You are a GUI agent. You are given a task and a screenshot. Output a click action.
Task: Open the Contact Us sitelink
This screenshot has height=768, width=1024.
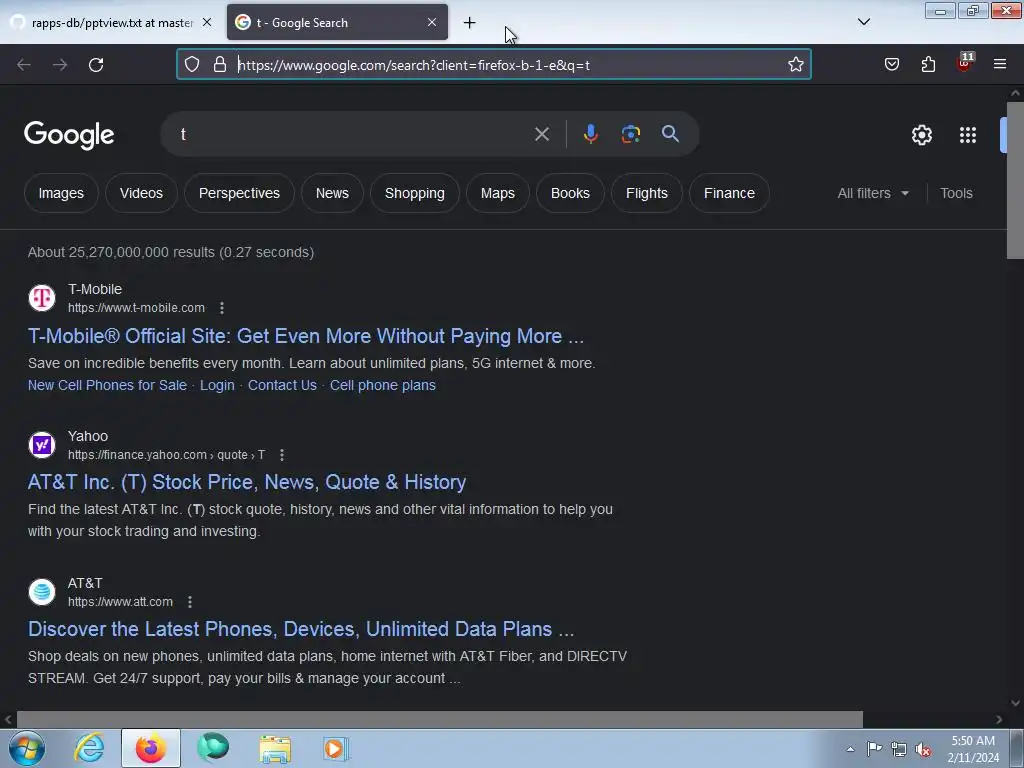282,385
